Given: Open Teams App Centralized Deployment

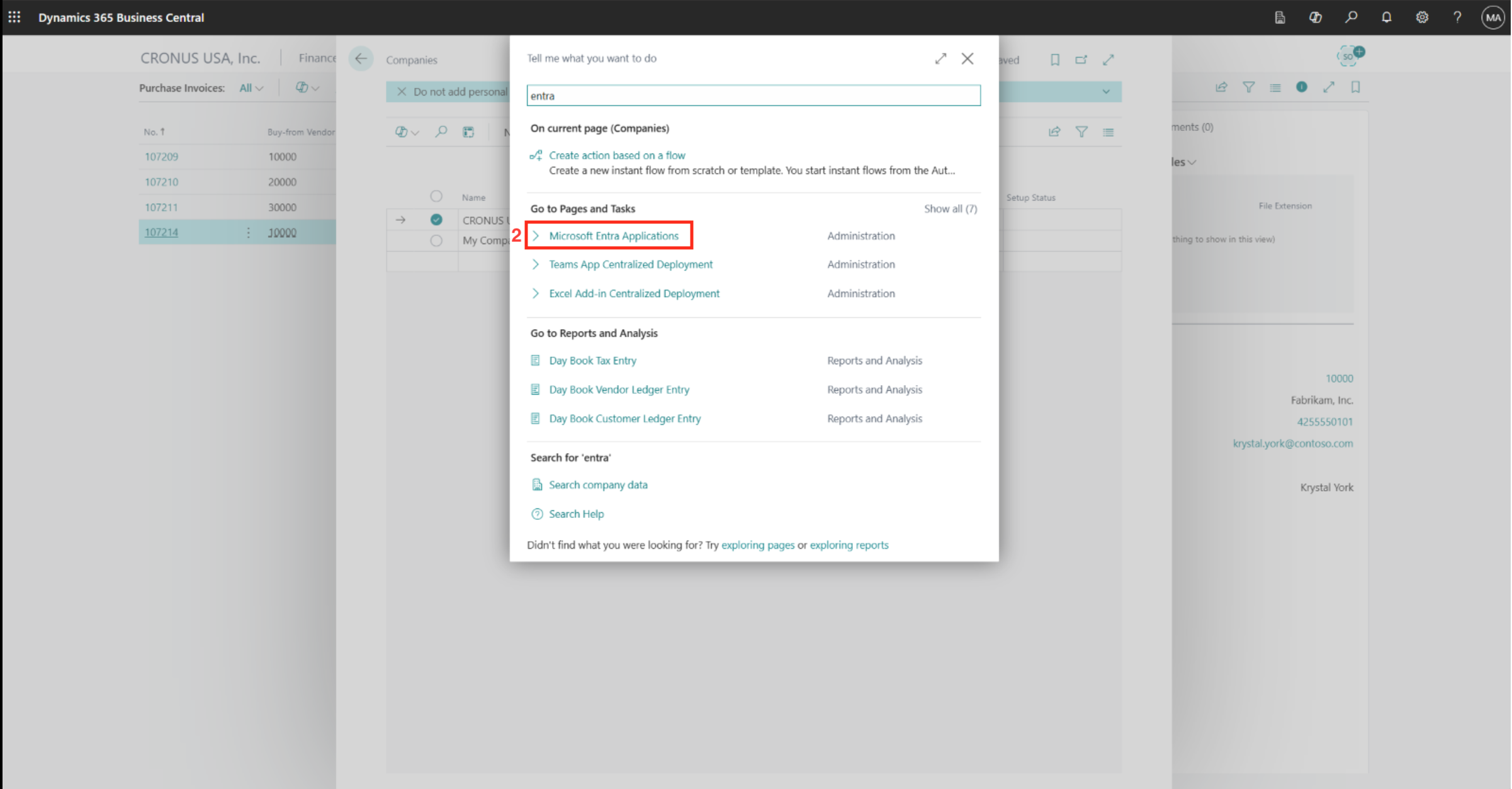Looking at the screenshot, I should coord(631,264).
